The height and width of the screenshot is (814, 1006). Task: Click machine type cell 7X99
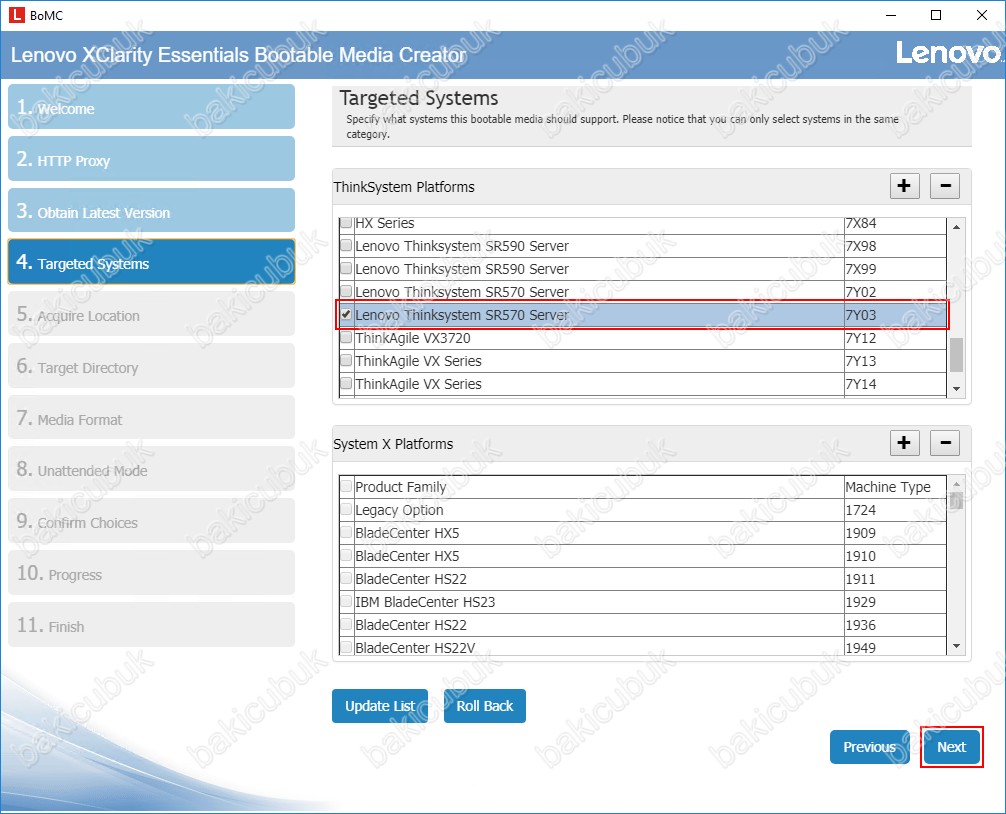(x=895, y=269)
